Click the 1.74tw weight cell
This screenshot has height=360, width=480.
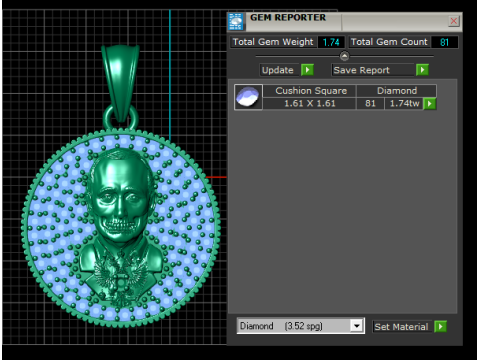tap(404, 103)
